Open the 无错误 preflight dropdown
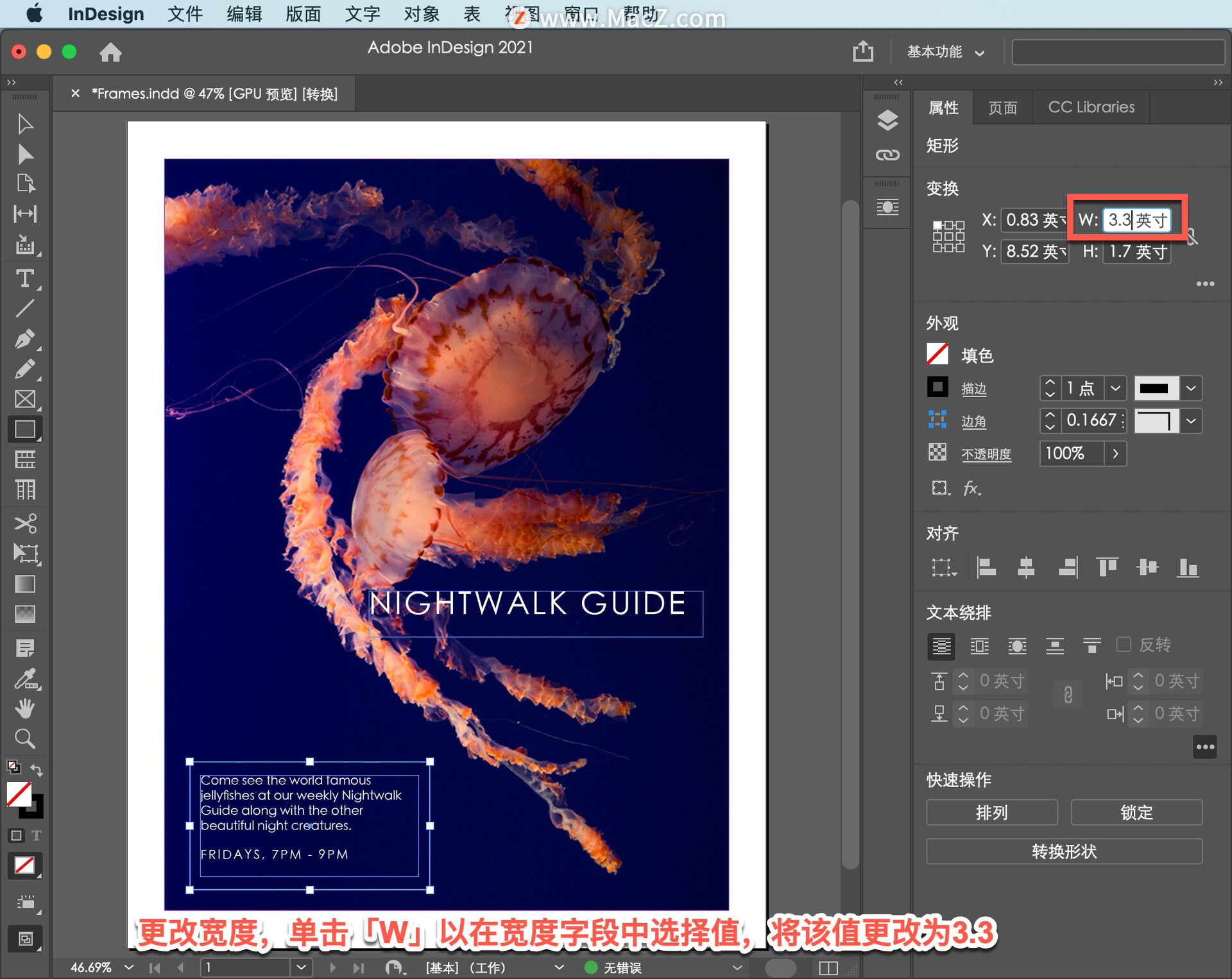Image resolution: width=1232 pixels, height=979 pixels. [x=737, y=967]
